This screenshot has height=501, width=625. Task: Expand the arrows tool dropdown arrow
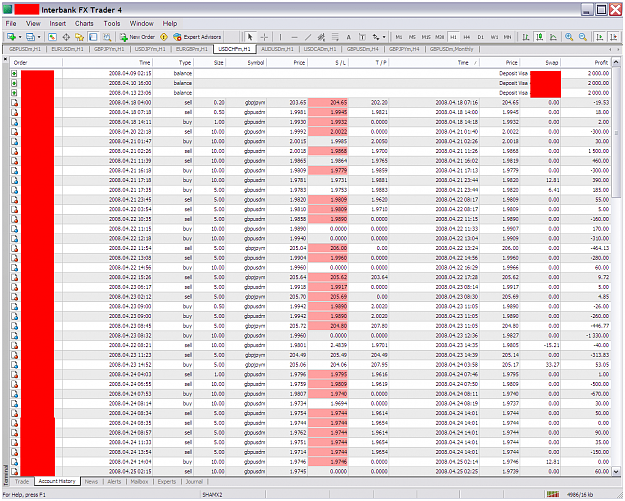[x=384, y=37]
